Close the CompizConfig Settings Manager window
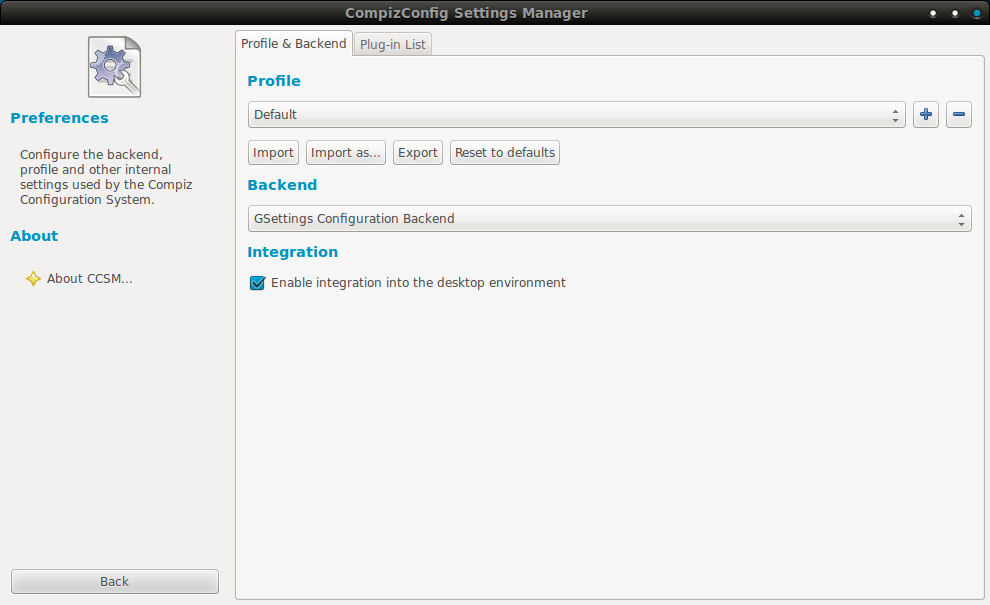This screenshot has height=605, width=990. click(x=976, y=14)
